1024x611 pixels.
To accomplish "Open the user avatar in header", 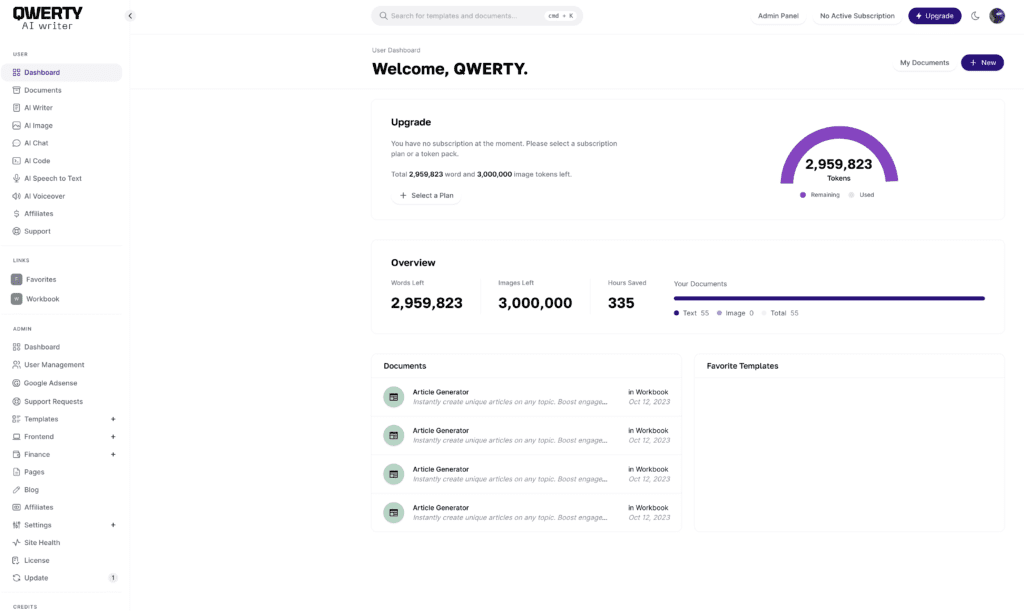I will click(997, 16).
